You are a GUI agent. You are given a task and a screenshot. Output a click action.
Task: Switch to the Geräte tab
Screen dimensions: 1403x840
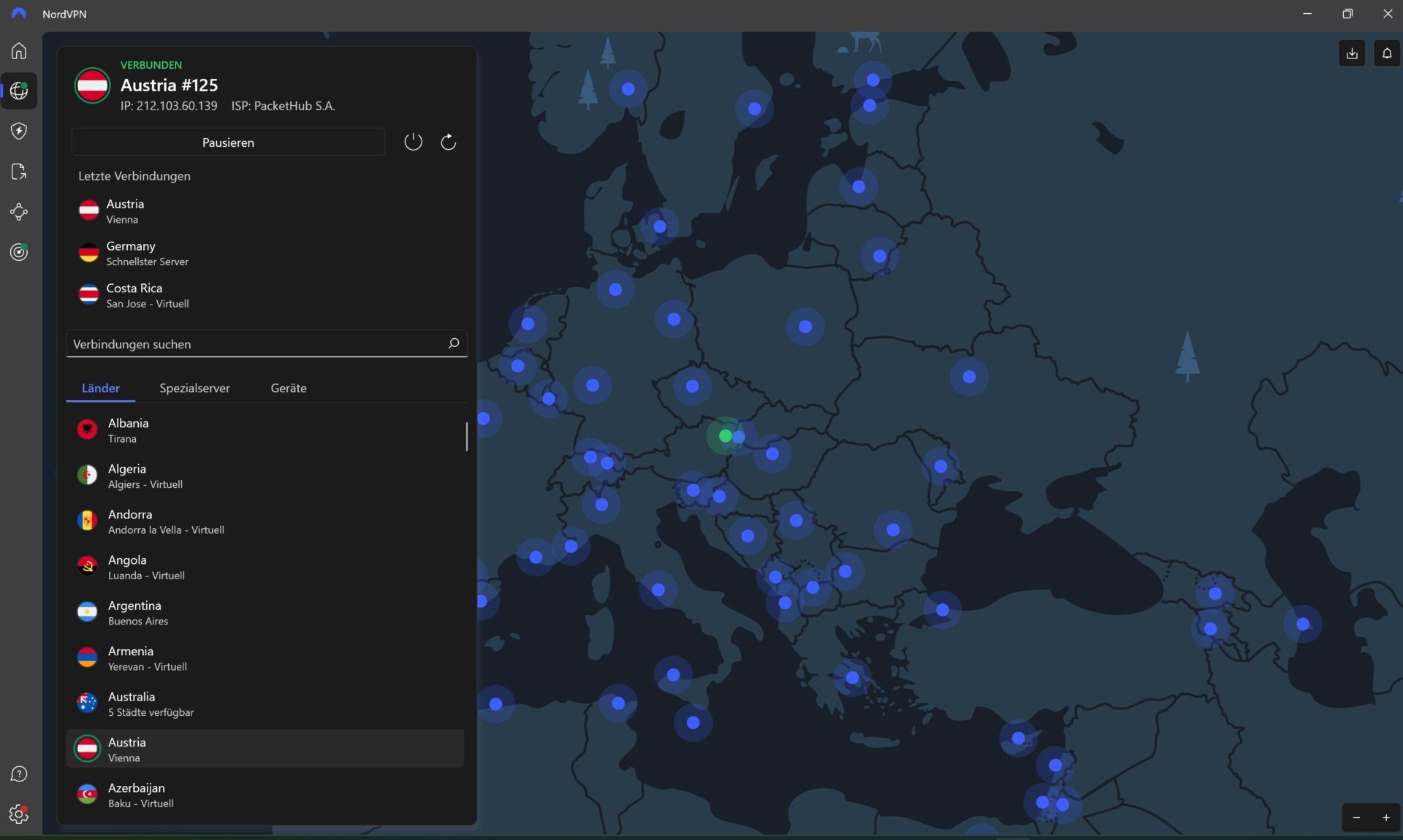(x=289, y=388)
